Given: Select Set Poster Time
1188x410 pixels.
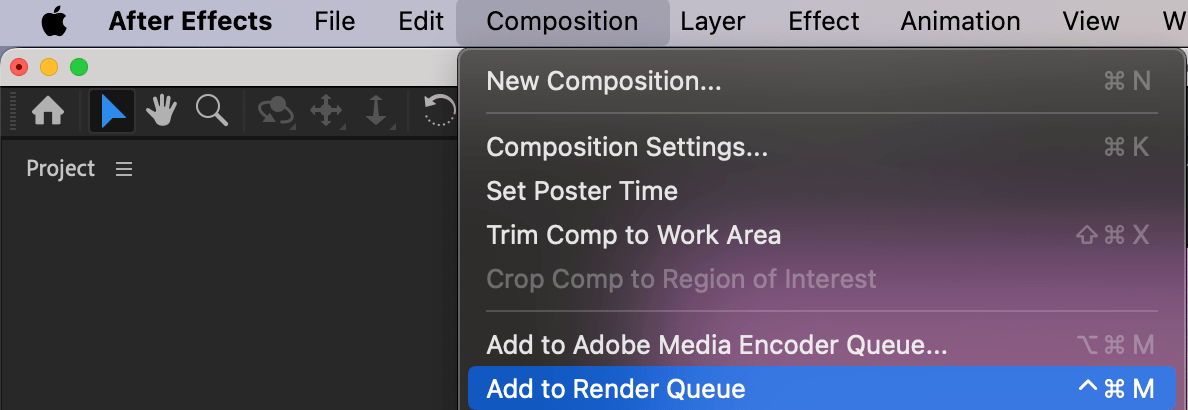Looking at the screenshot, I should [x=581, y=191].
